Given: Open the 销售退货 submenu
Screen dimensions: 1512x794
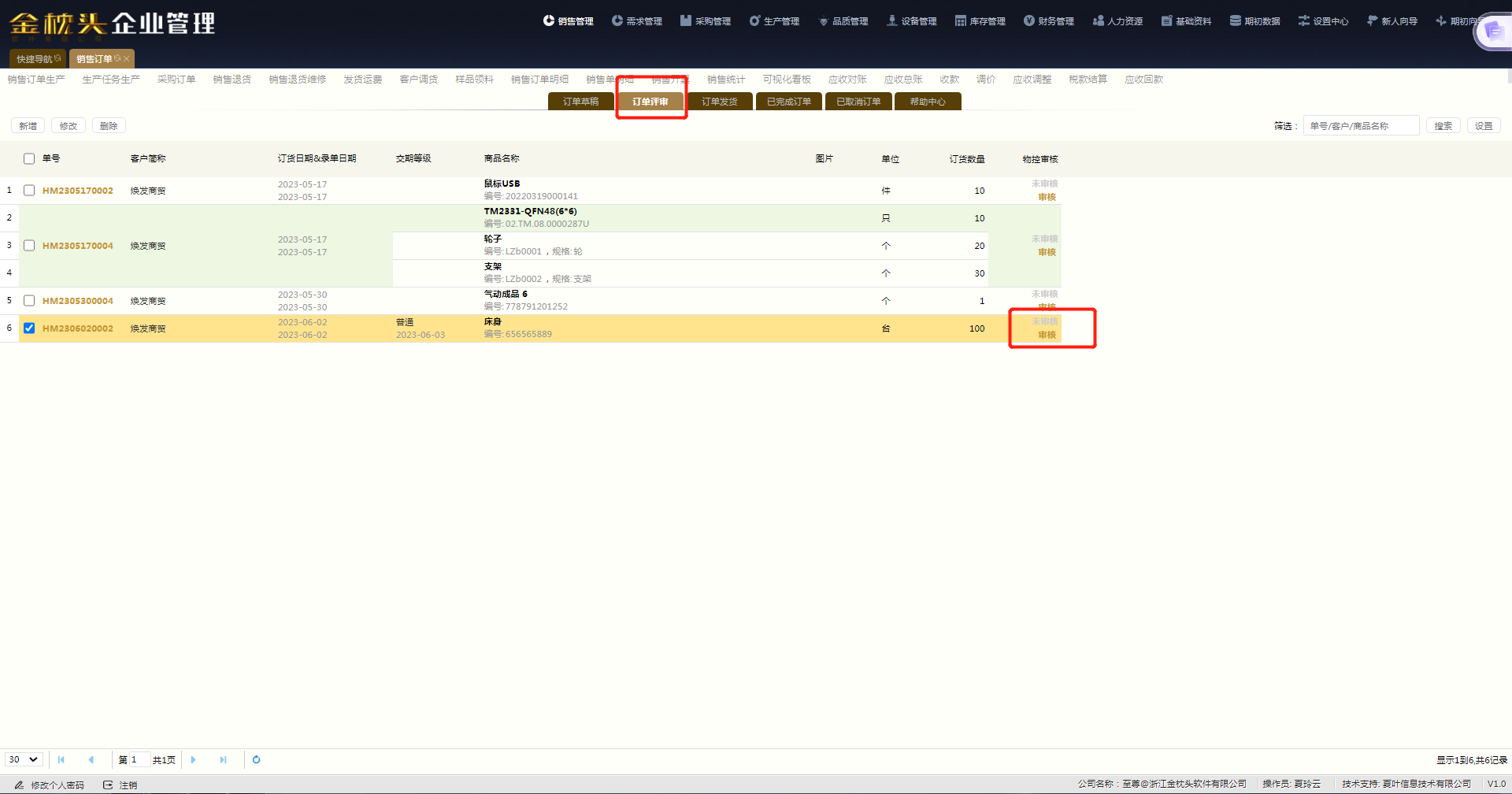Looking at the screenshot, I should [x=232, y=80].
